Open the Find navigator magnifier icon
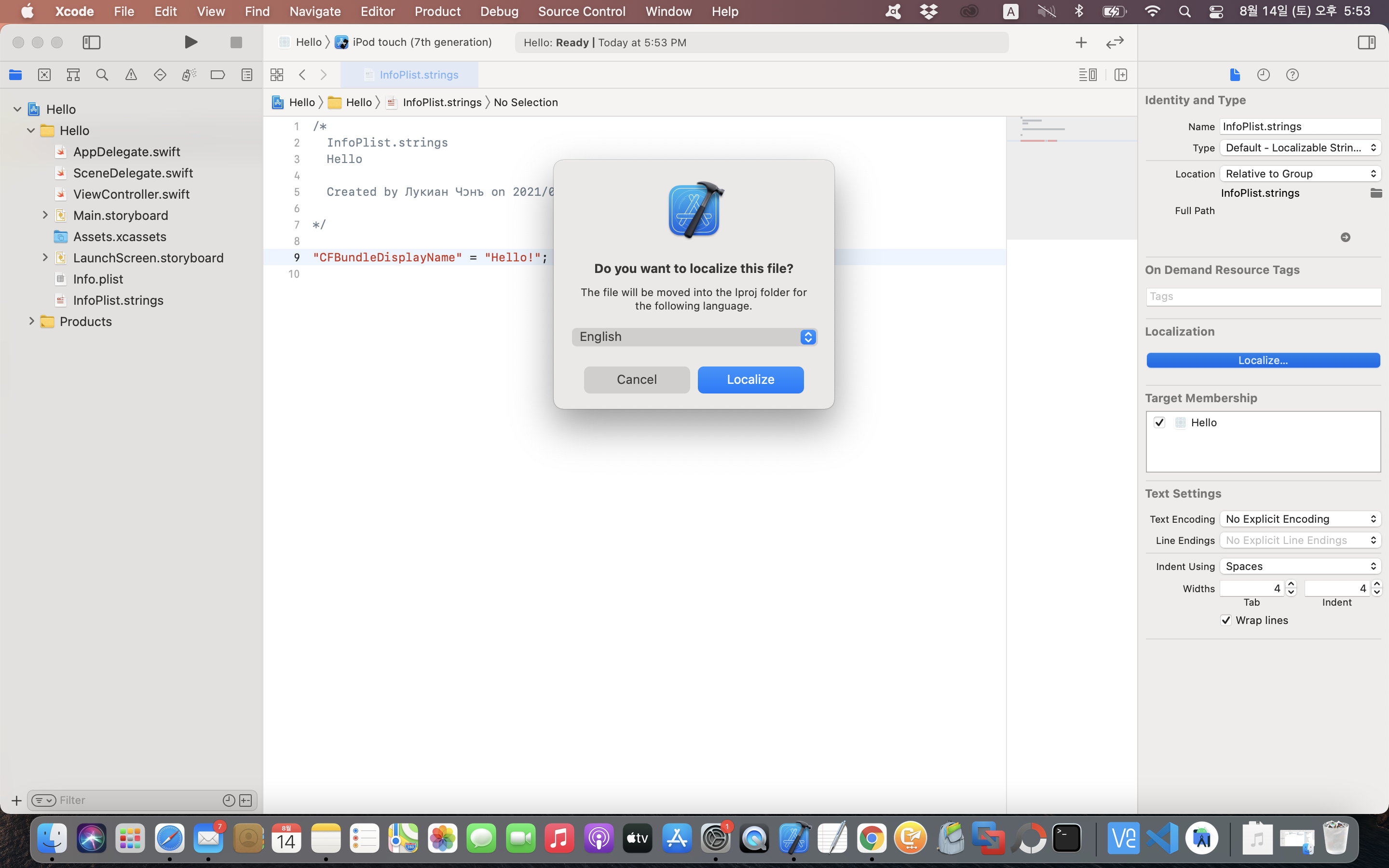This screenshot has width=1389, height=868. 102,75
